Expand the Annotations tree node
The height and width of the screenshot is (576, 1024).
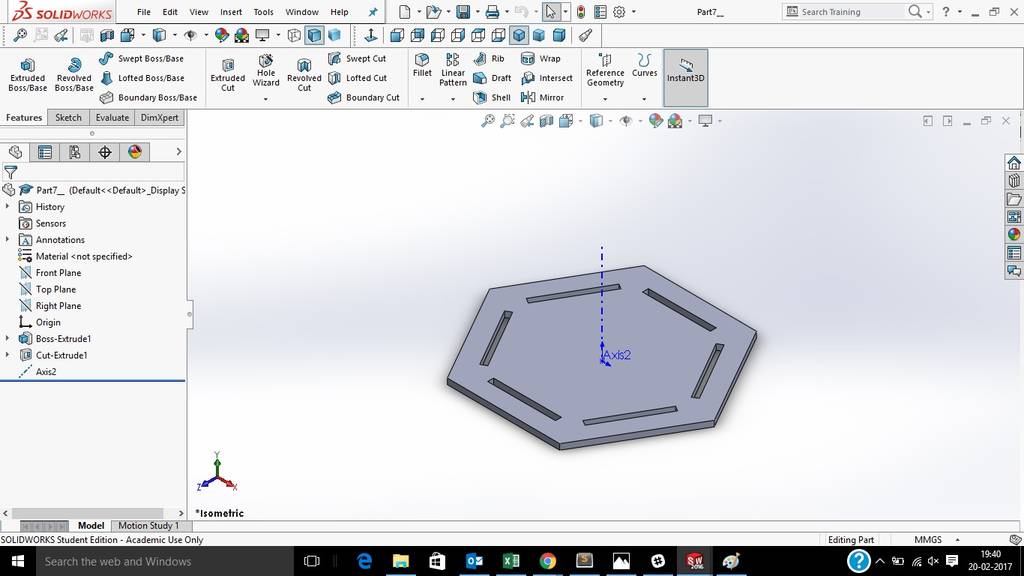click(7, 240)
